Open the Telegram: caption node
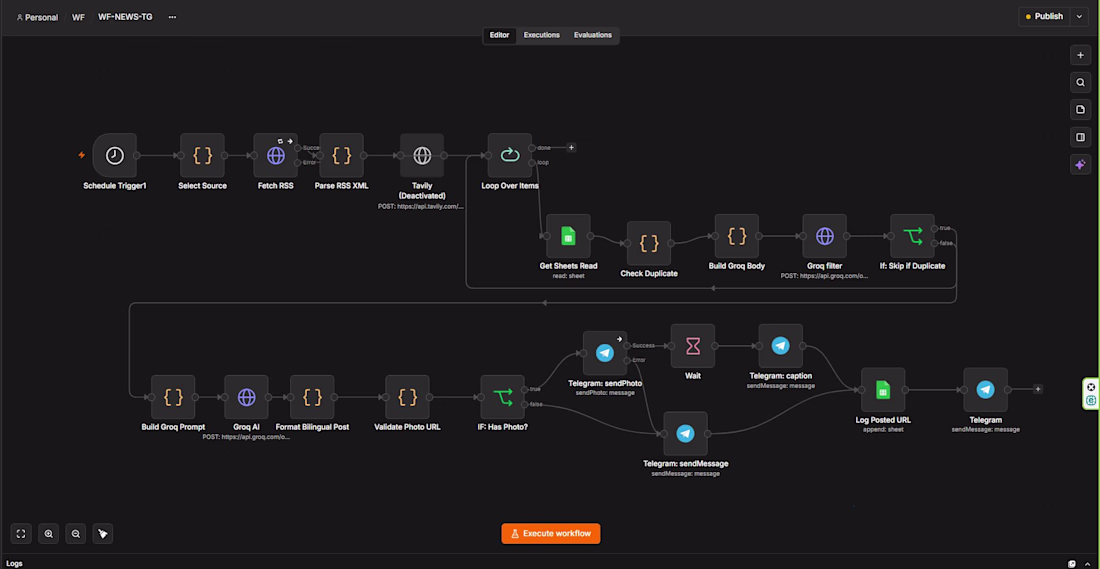Screen dimensions: 1100x569 [780, 345]
